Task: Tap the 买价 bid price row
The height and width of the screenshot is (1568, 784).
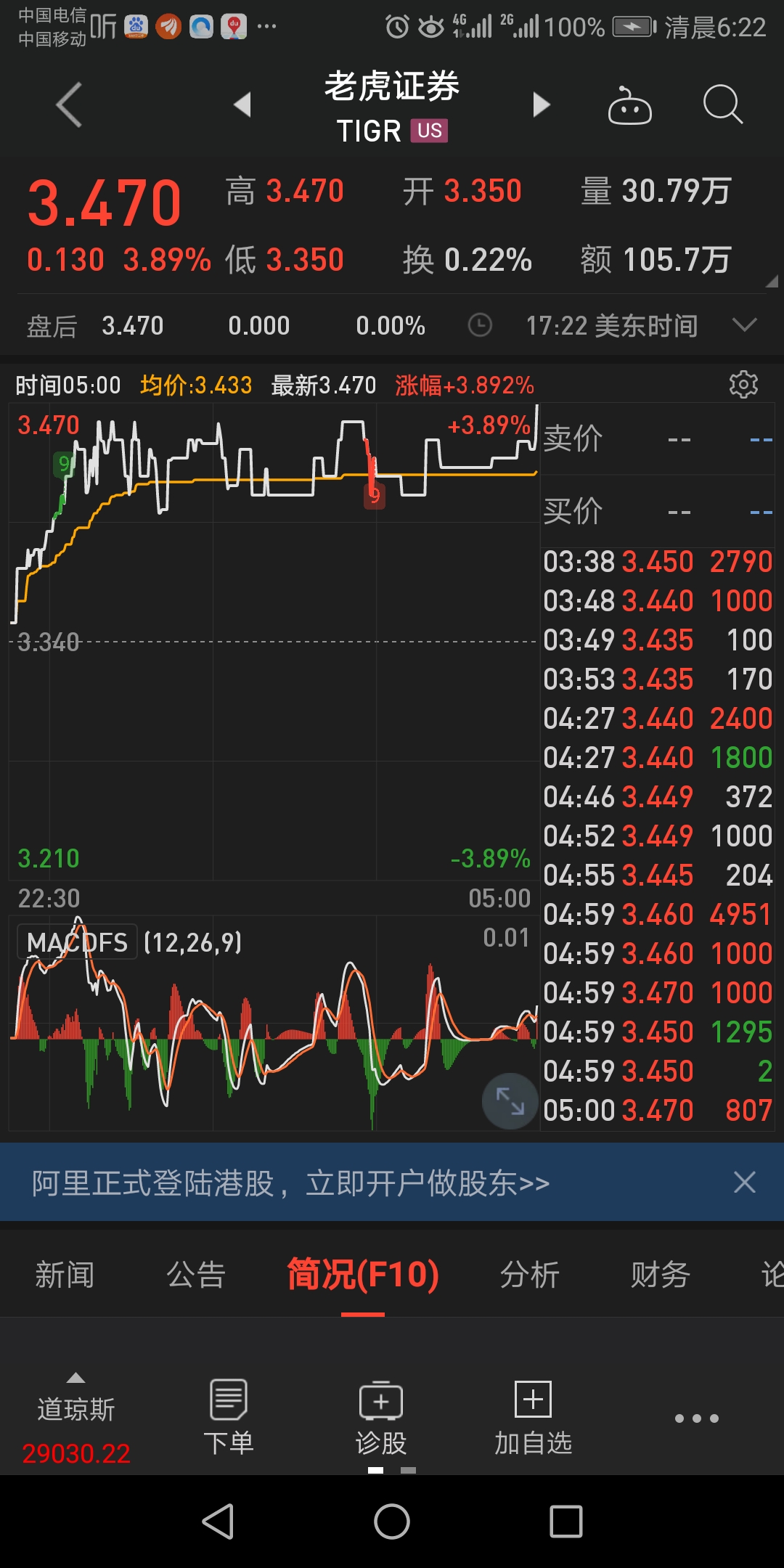Action: point(658,512)
